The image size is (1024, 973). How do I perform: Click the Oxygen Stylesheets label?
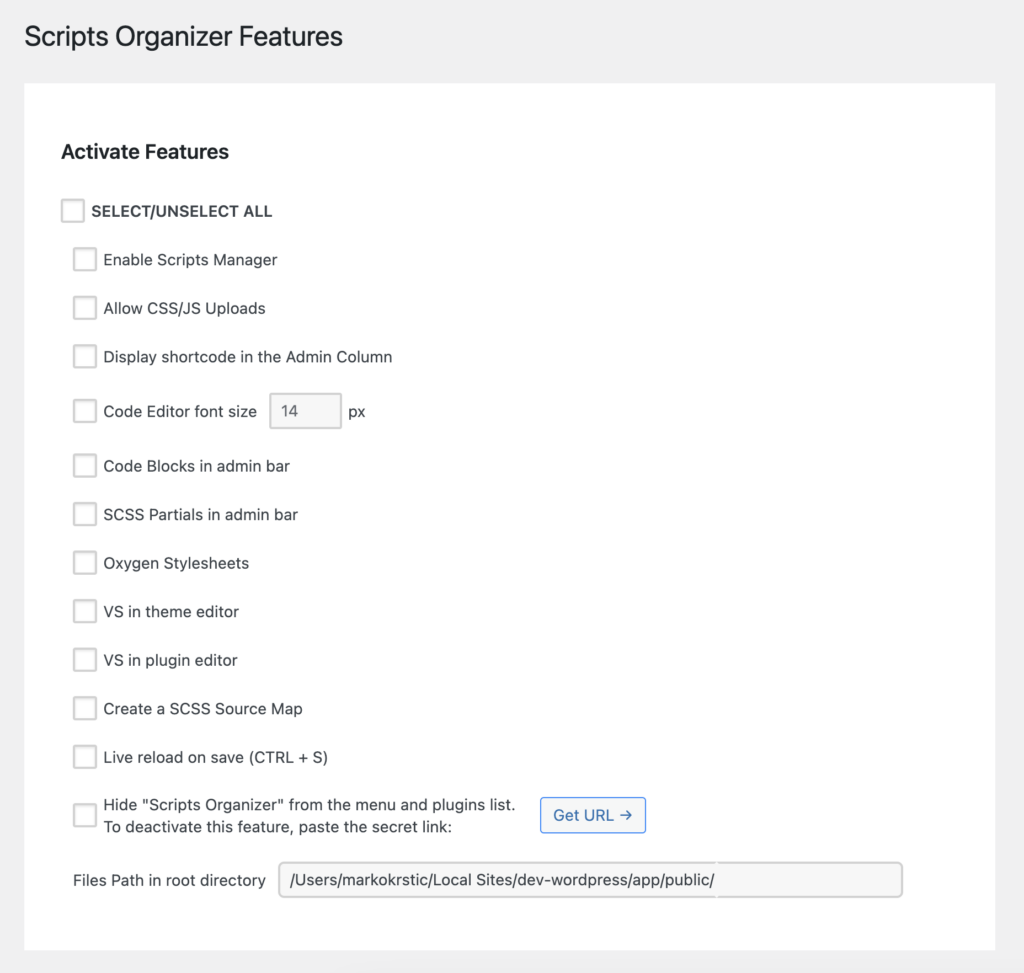pos(176,563)
